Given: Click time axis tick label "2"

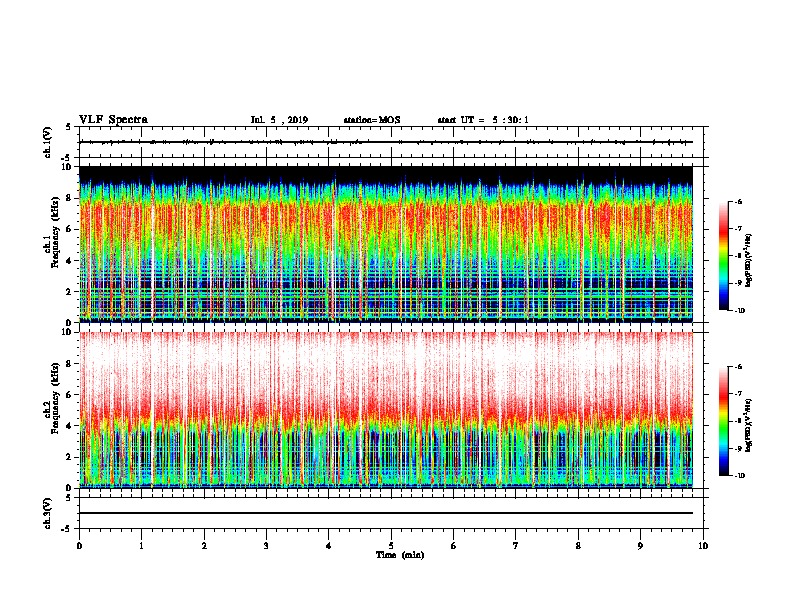Looking at the screenshot, I should tap(204, 546).
